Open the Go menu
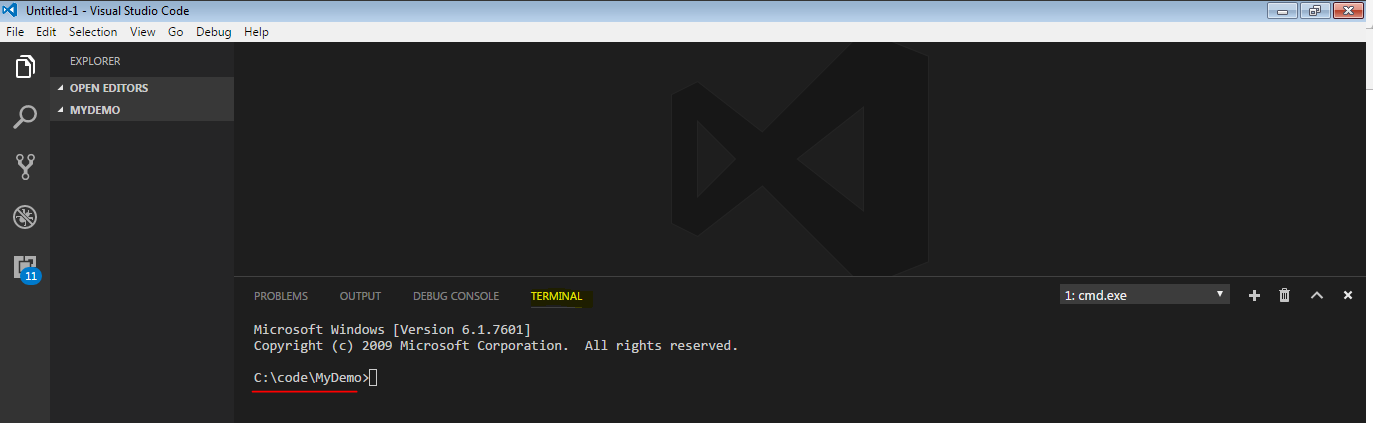The width and height of the screenshot is (1373, 423). (x=176, y=32)
